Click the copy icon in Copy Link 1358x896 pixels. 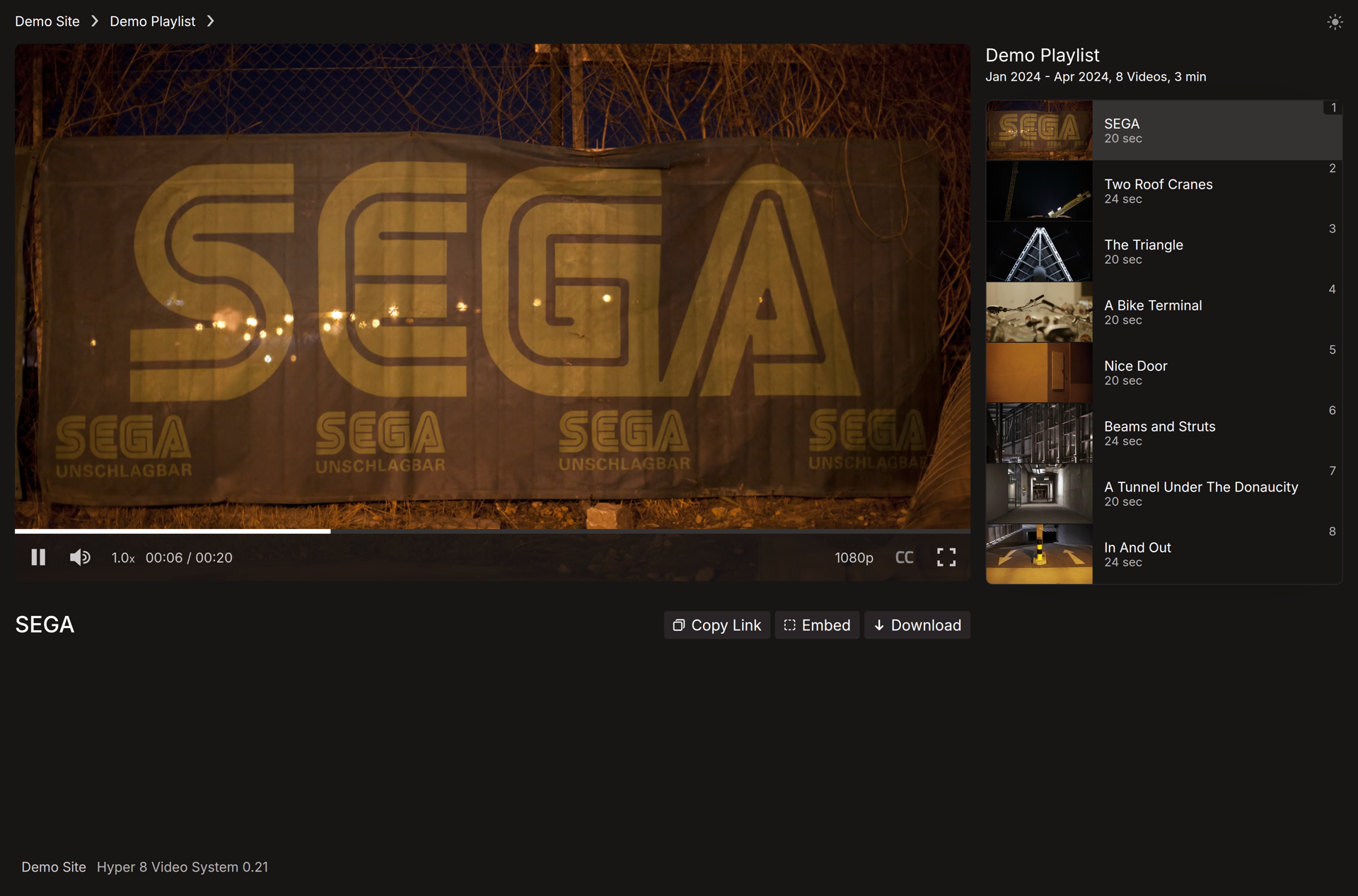click(x=678, y=625)
